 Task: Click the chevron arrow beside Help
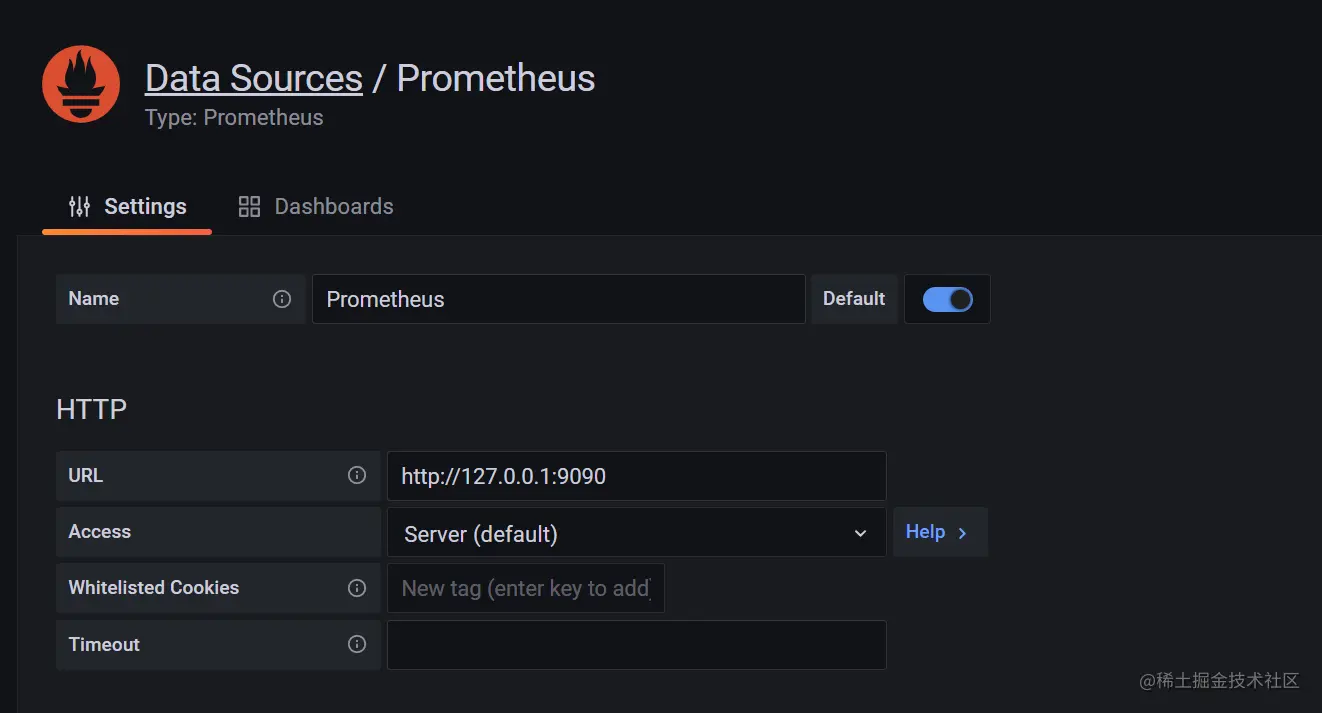click(x=962, y=533)
